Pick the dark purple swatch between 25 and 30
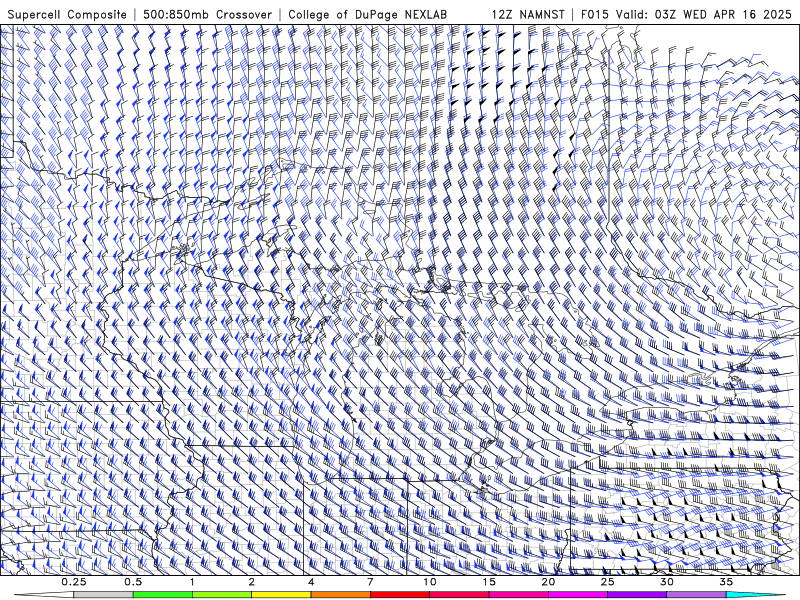800x600 pixels. [x=637, y=595]
